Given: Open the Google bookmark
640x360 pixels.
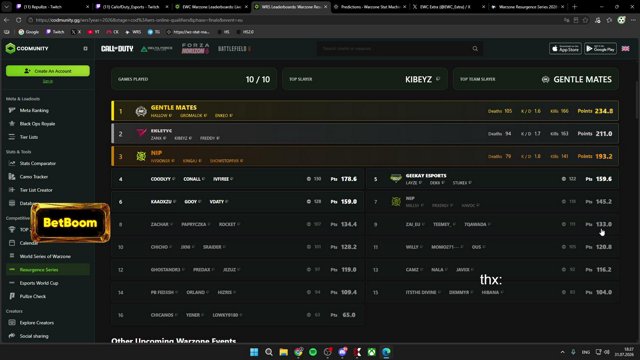Looking at the screenshot, I should tap(29, 32).
